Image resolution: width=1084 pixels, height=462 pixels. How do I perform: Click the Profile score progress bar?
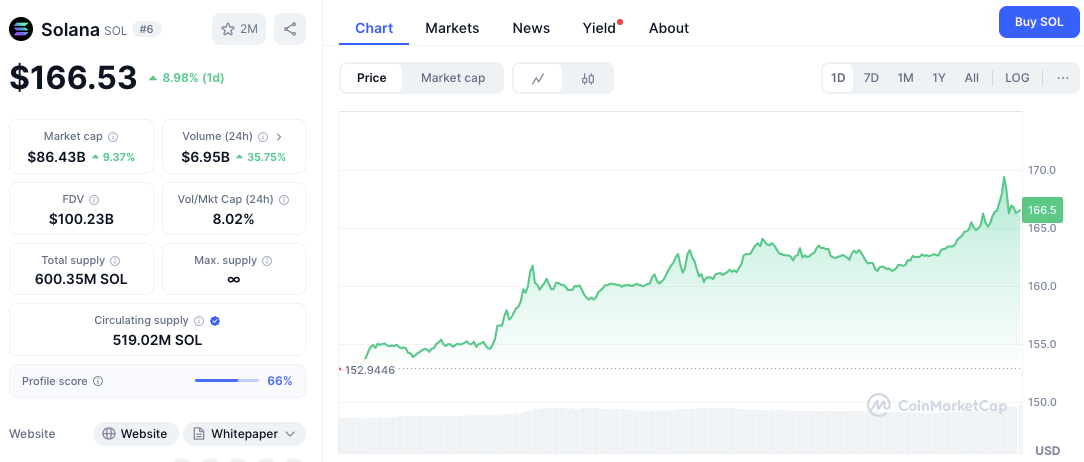(227, 381)
